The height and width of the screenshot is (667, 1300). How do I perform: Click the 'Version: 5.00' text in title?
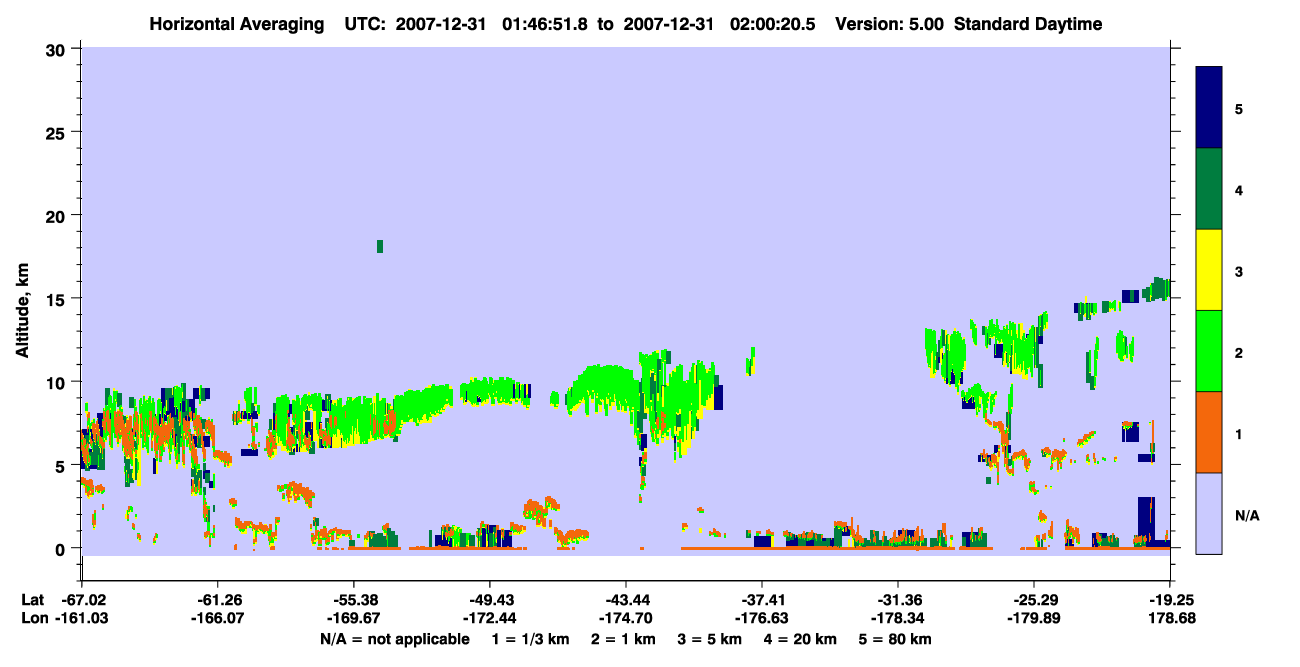892,24
